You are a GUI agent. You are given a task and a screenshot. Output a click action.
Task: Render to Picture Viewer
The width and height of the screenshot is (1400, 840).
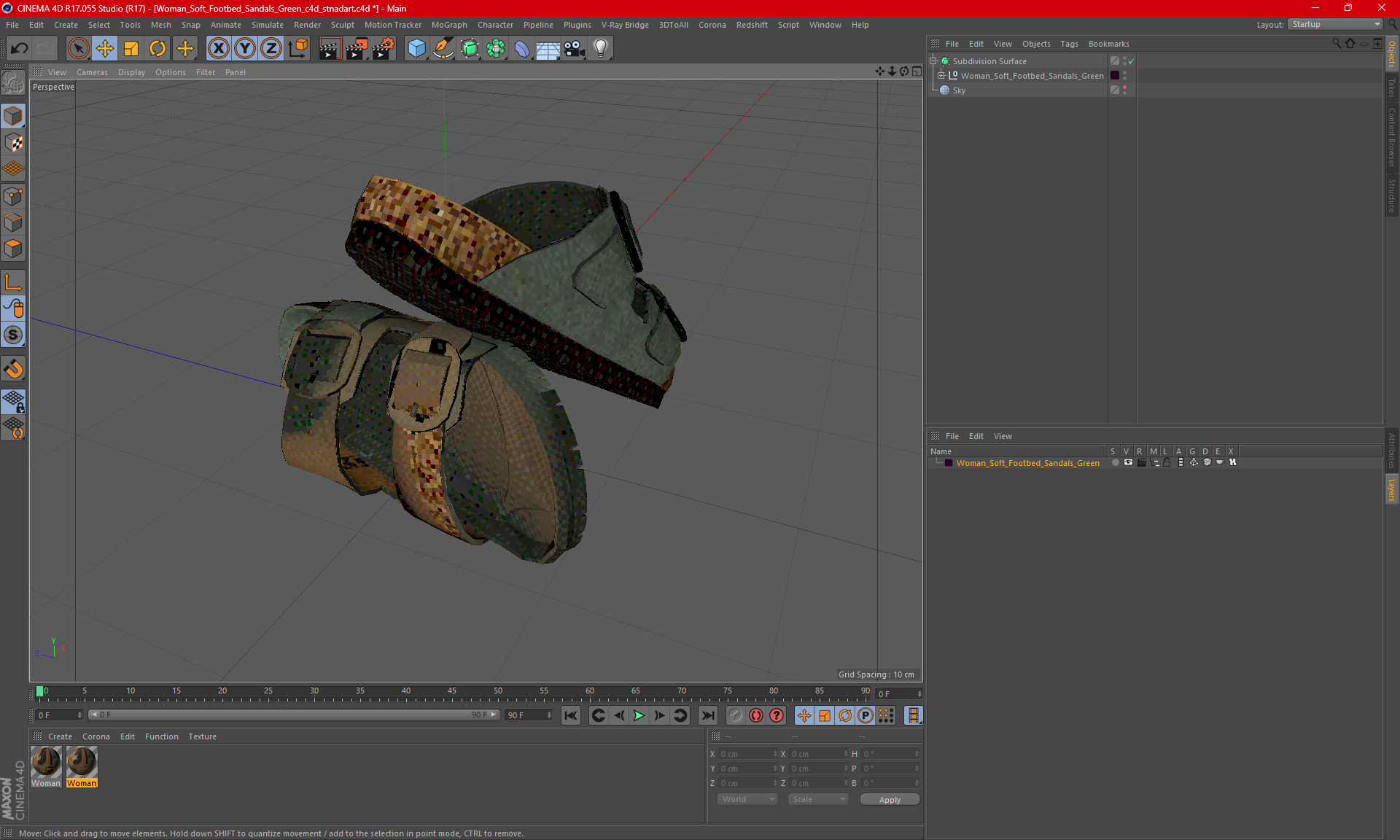click(357, 49)
